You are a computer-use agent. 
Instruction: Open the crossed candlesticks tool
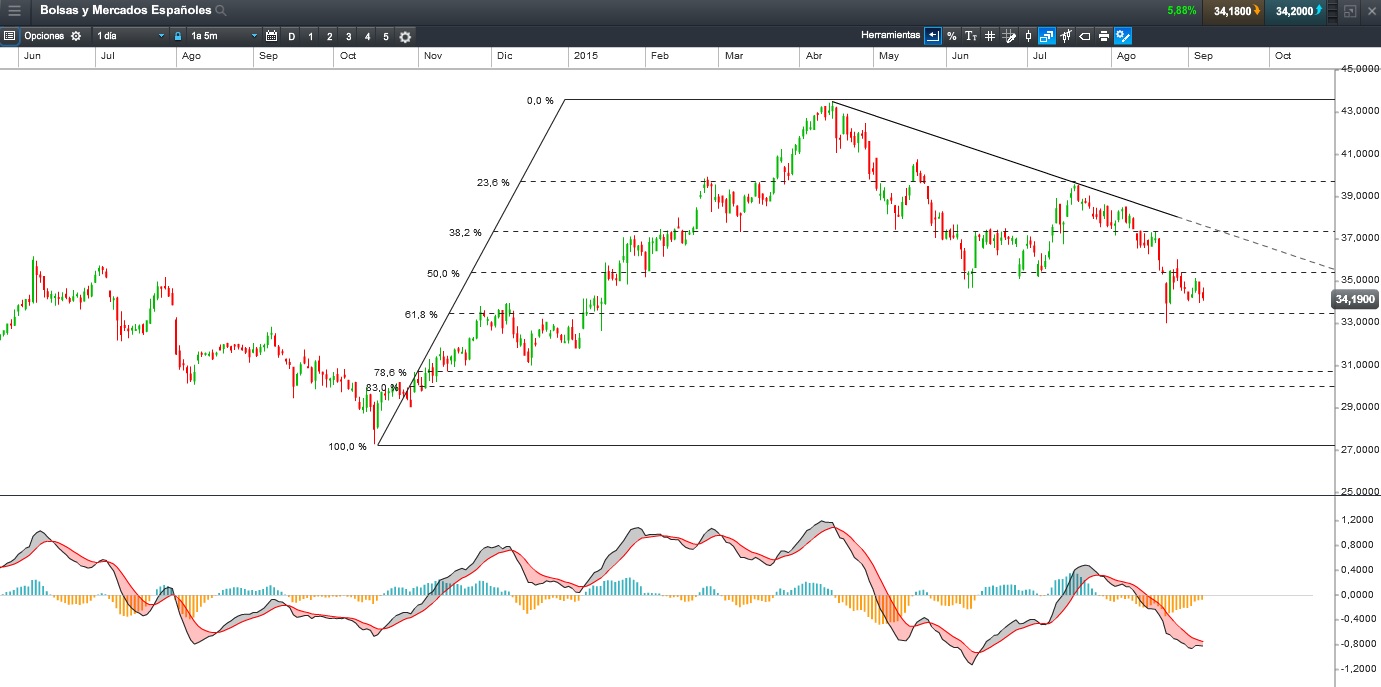(1066, 36)
